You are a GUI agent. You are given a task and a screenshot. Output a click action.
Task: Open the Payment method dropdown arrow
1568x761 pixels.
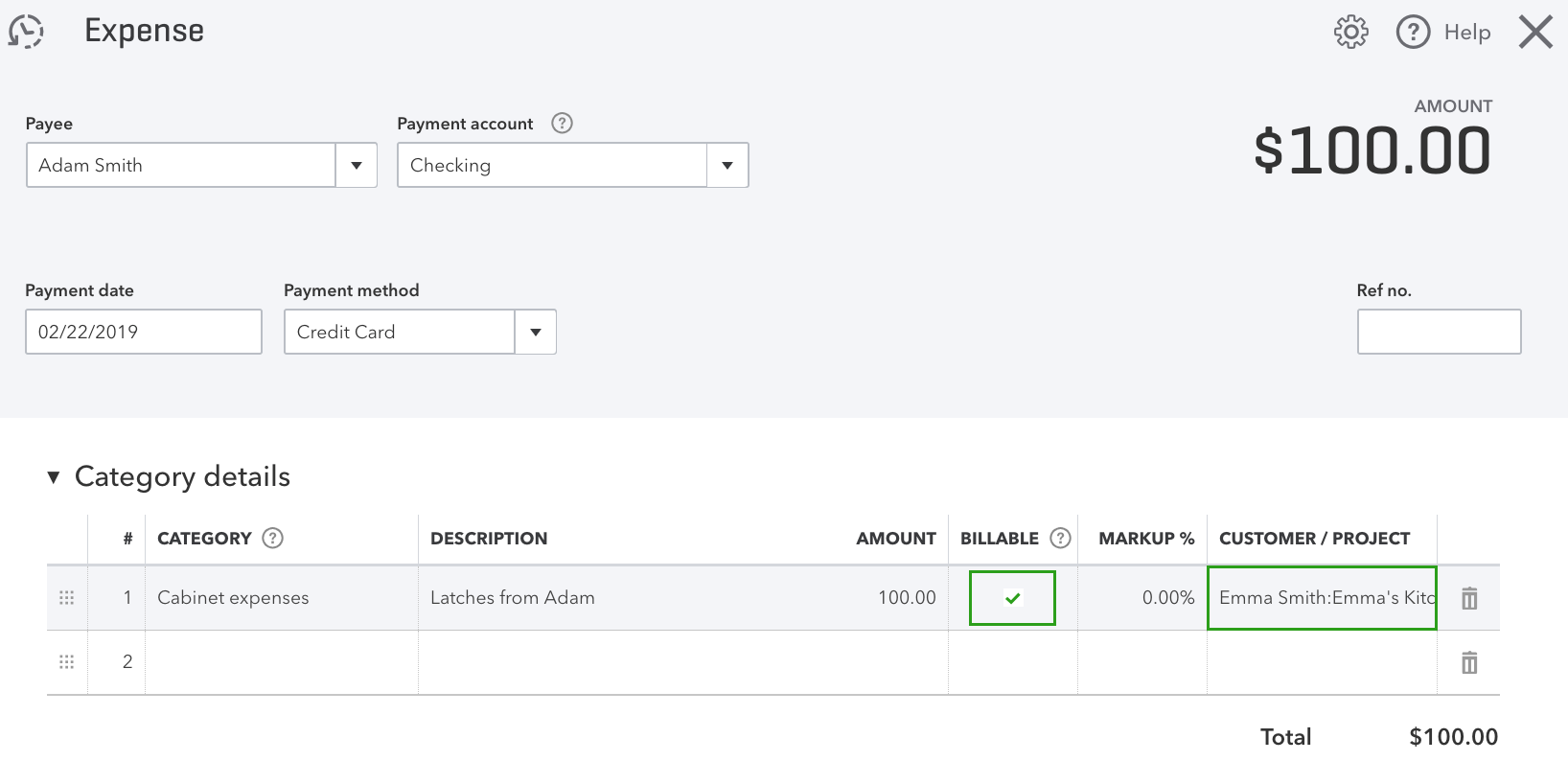pos(536,332)
